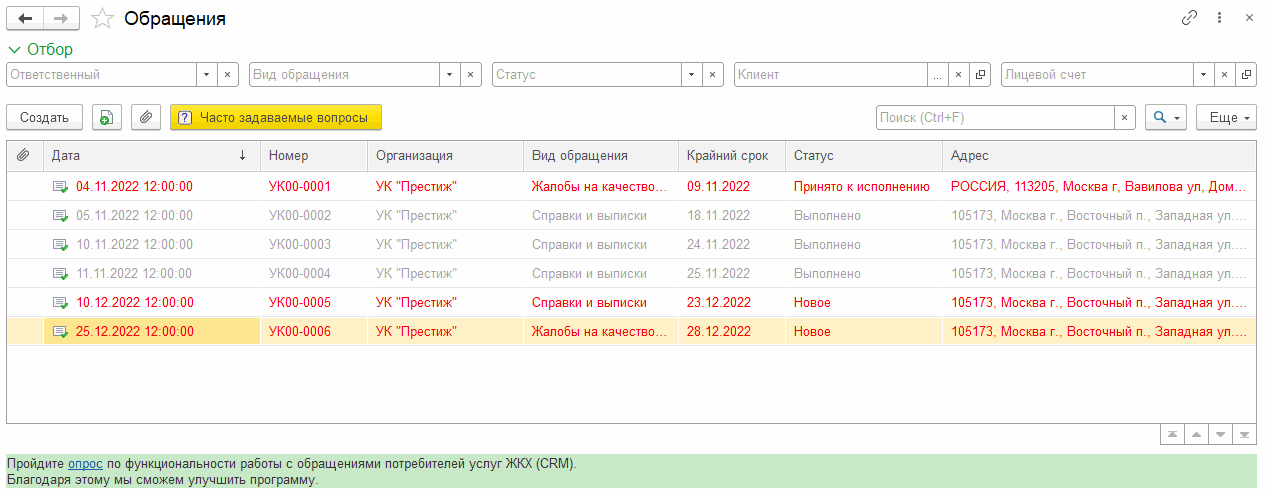Open the Еще menu
This screenshot has height=496, width=1272.
click(x=1226, y=118)
